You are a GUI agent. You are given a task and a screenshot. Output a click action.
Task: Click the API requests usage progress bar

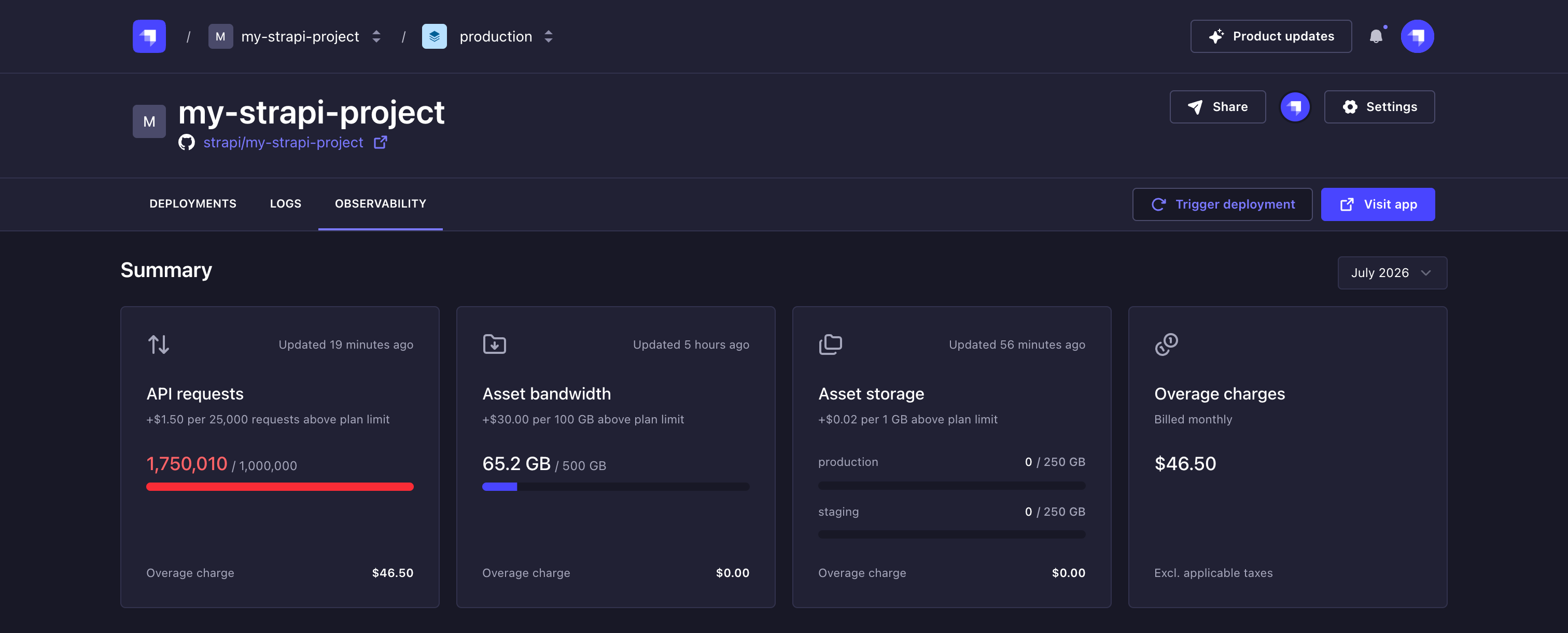(x=280, y=487)
